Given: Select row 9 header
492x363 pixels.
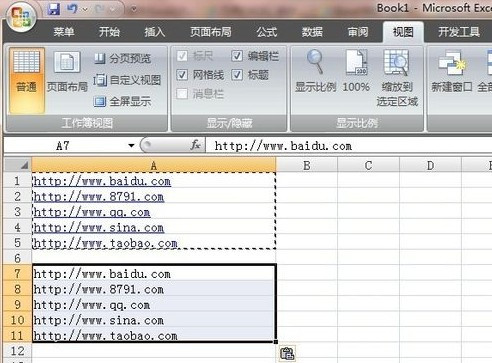Looking at the screenshot, I should 18,304.
